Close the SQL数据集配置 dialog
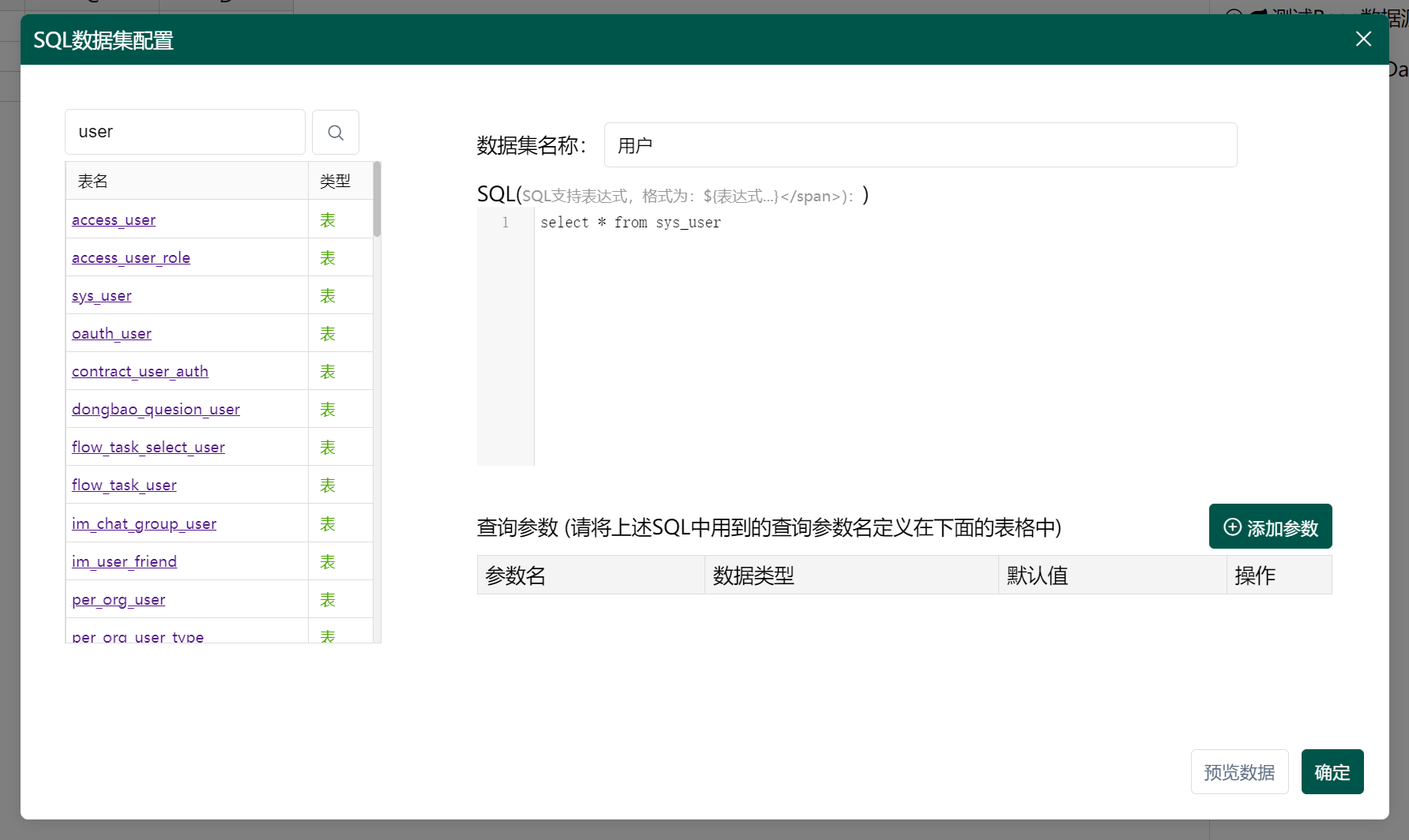 pyautogui.click(x=1363, y=39)
